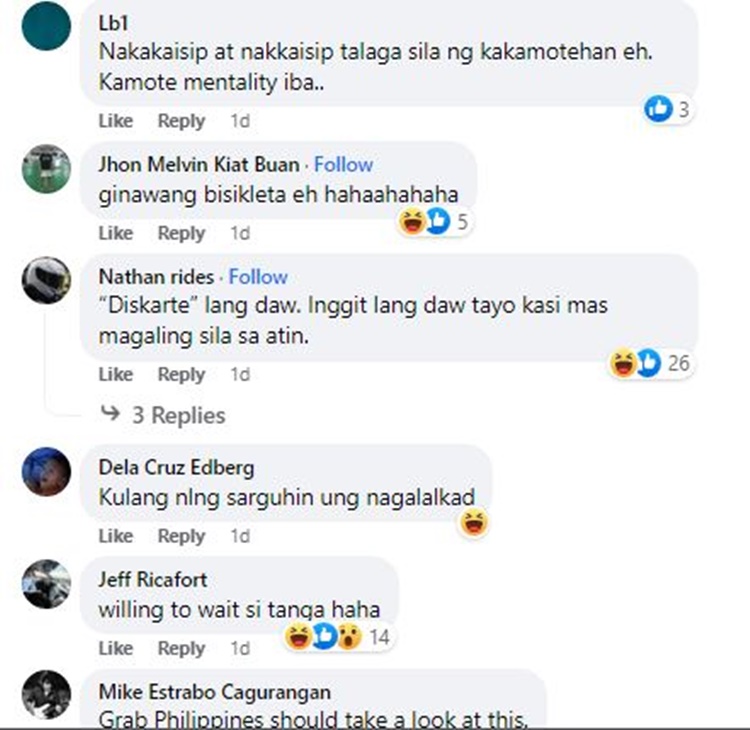Open Lb1's profile picture

(46, 26)
